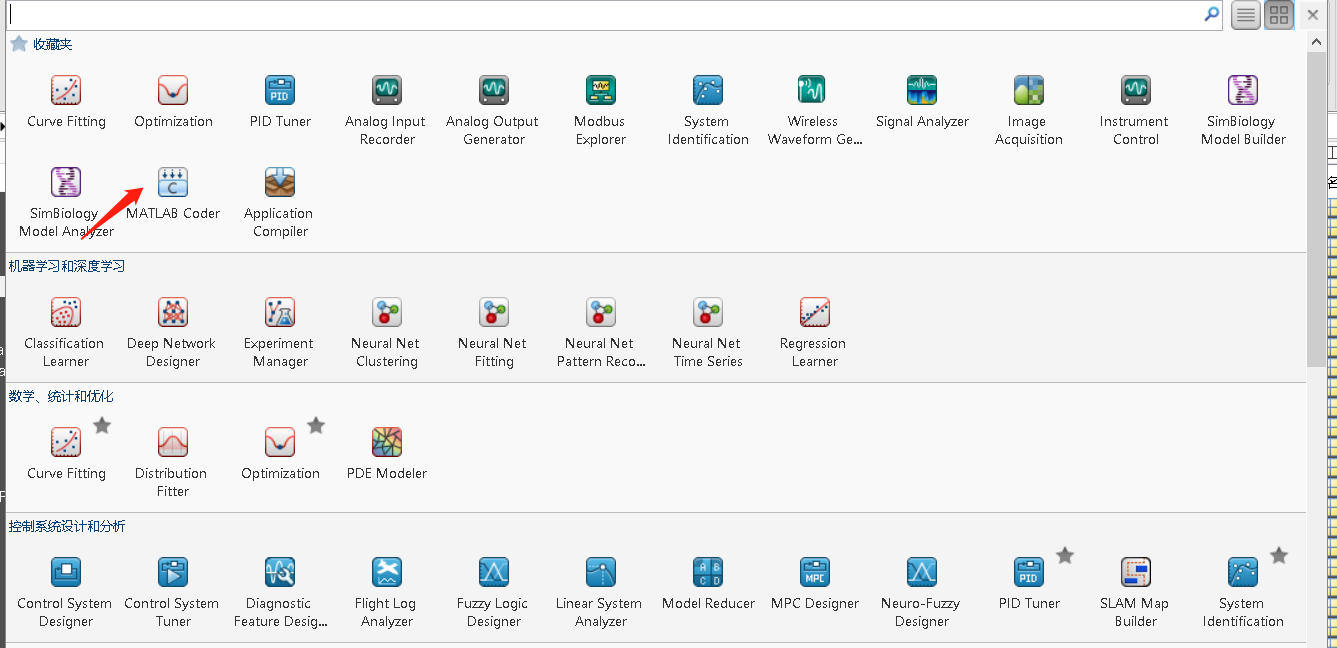Open SLAM Map Builder

coord(1135,592)
